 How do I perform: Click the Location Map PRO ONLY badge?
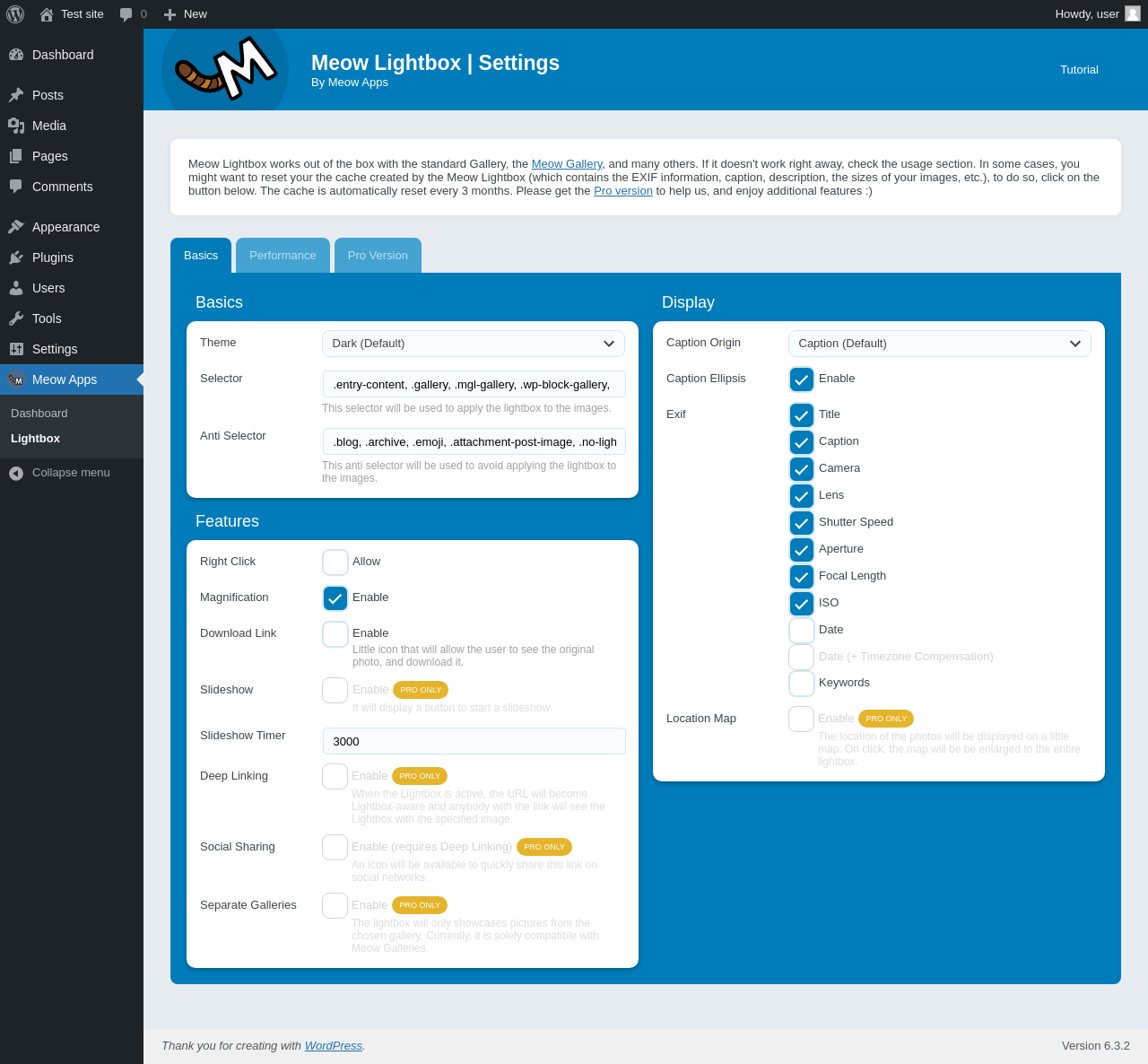886,719
